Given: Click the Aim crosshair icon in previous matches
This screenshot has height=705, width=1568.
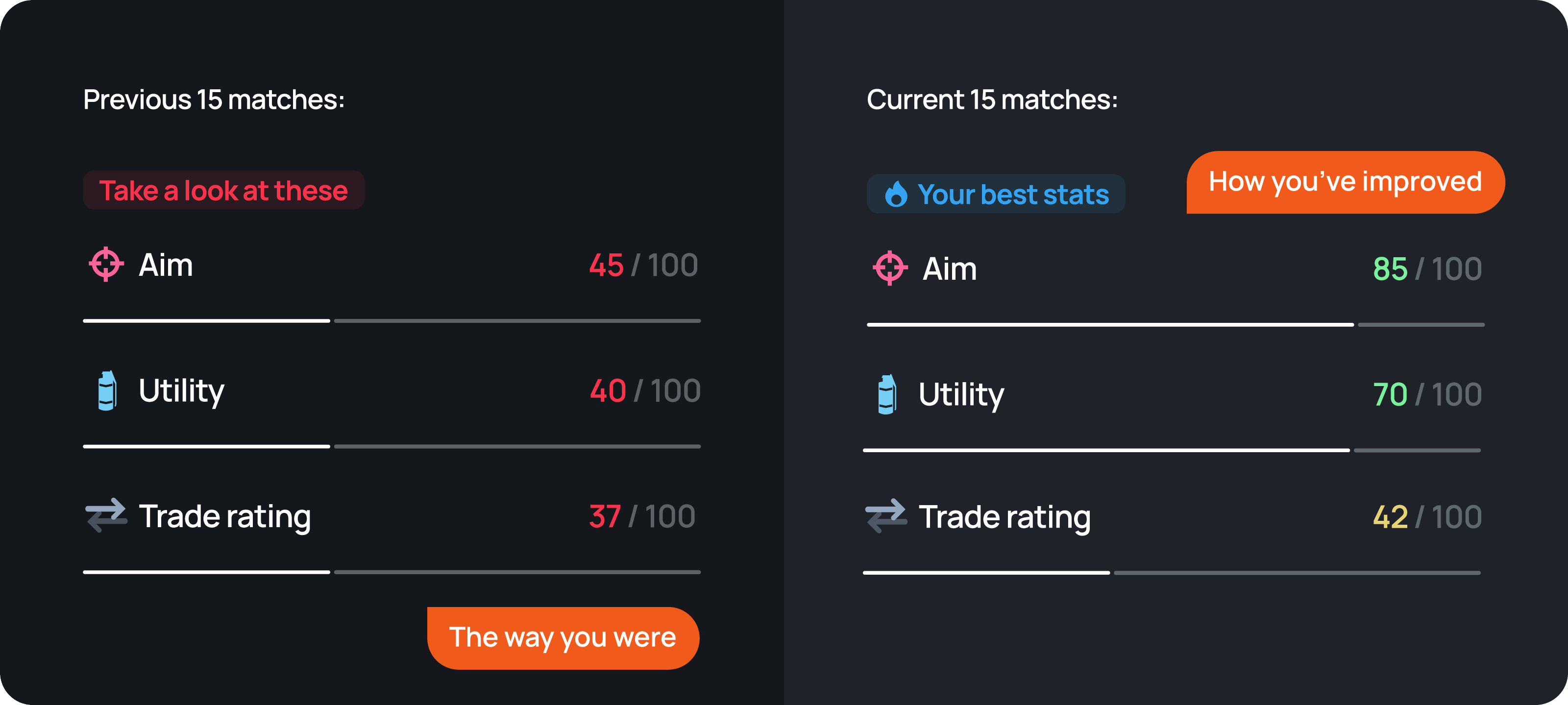Looking at the screenshot, I should pyautogui.click(x=106, y=264).
